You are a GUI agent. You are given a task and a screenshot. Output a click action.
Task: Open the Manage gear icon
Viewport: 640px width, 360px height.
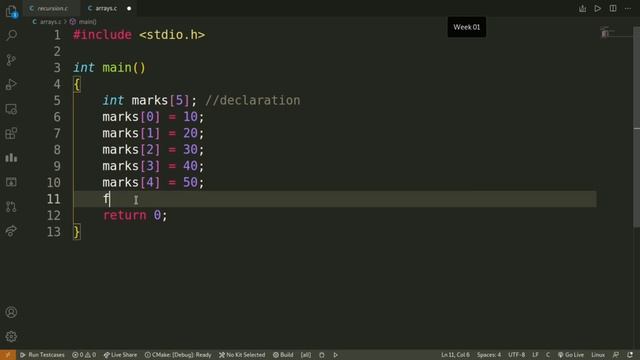pos(11,336)
